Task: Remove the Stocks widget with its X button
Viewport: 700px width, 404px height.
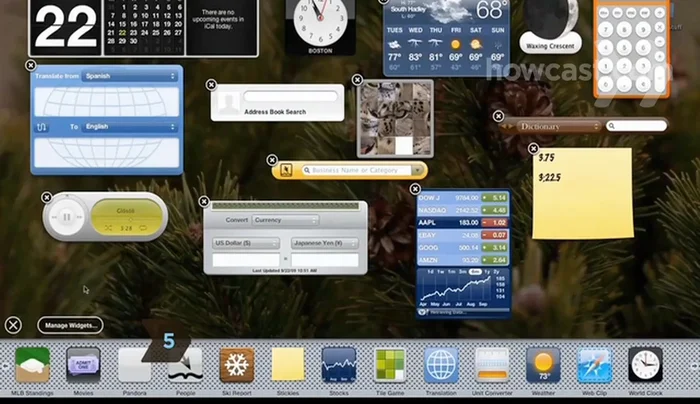Action: [x=415, y=189]
